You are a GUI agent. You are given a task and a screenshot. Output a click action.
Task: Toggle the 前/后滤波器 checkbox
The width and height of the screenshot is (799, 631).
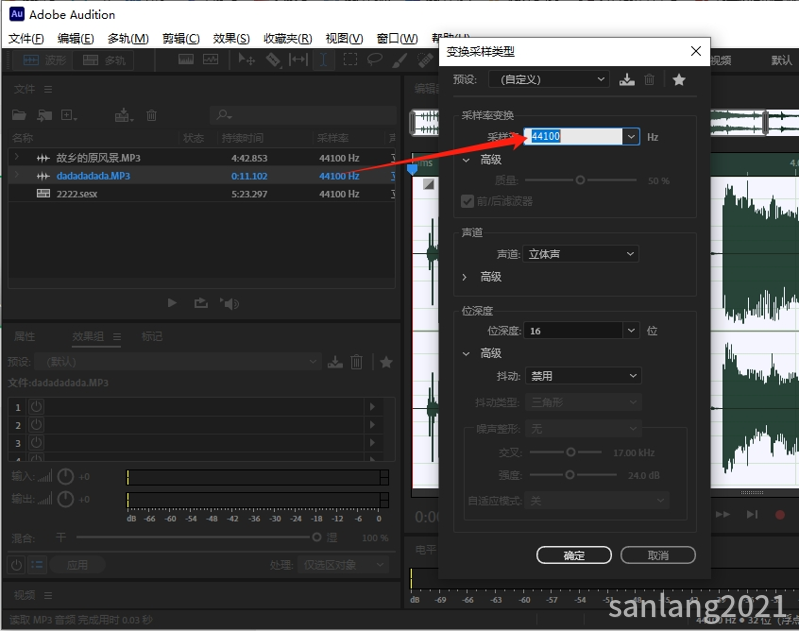(467, 201)
